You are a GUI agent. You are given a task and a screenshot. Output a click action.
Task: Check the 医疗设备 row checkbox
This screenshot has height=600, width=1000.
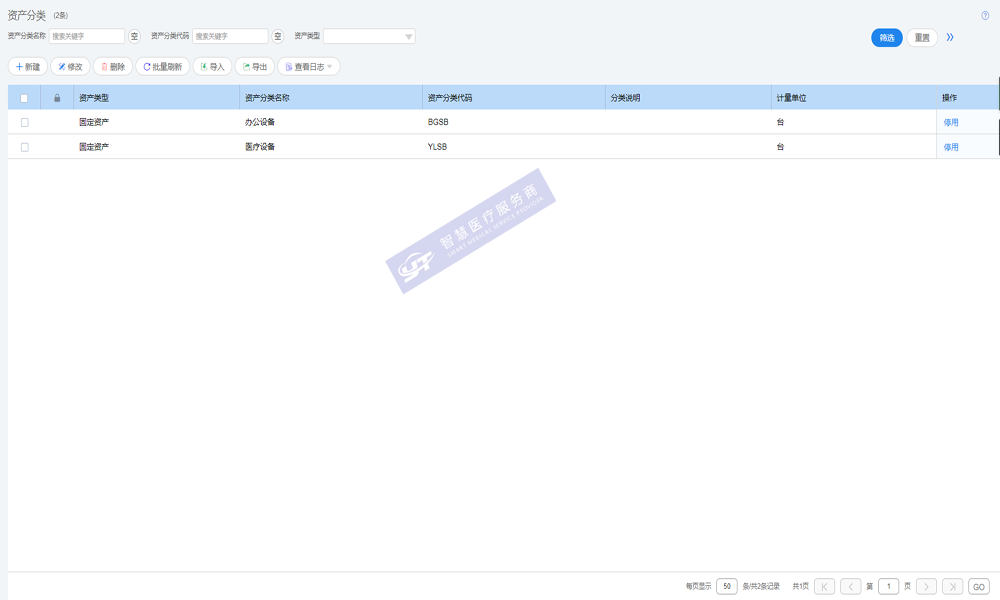25,147
